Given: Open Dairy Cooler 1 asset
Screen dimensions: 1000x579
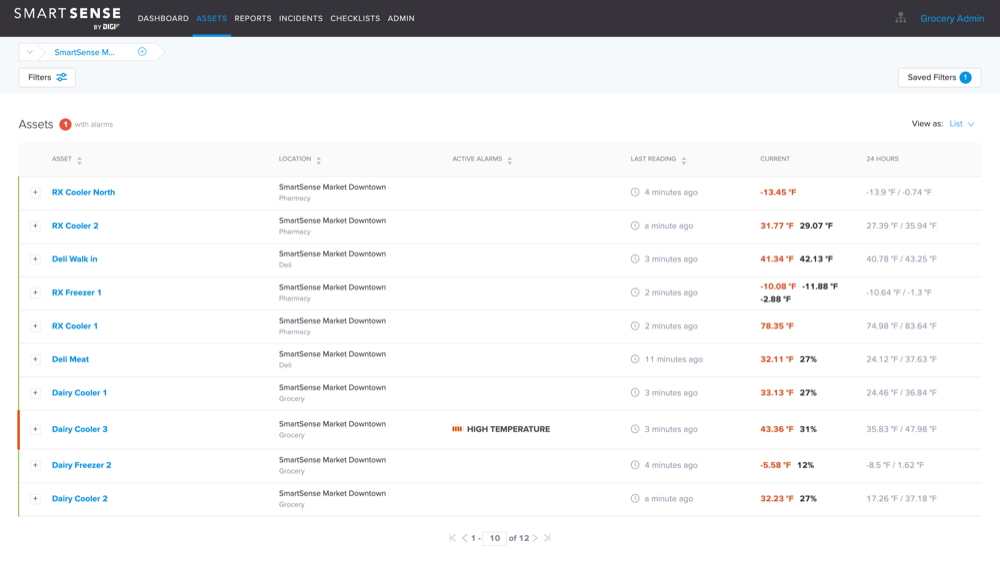Looking at the screenshot, I should coord(79,393).
